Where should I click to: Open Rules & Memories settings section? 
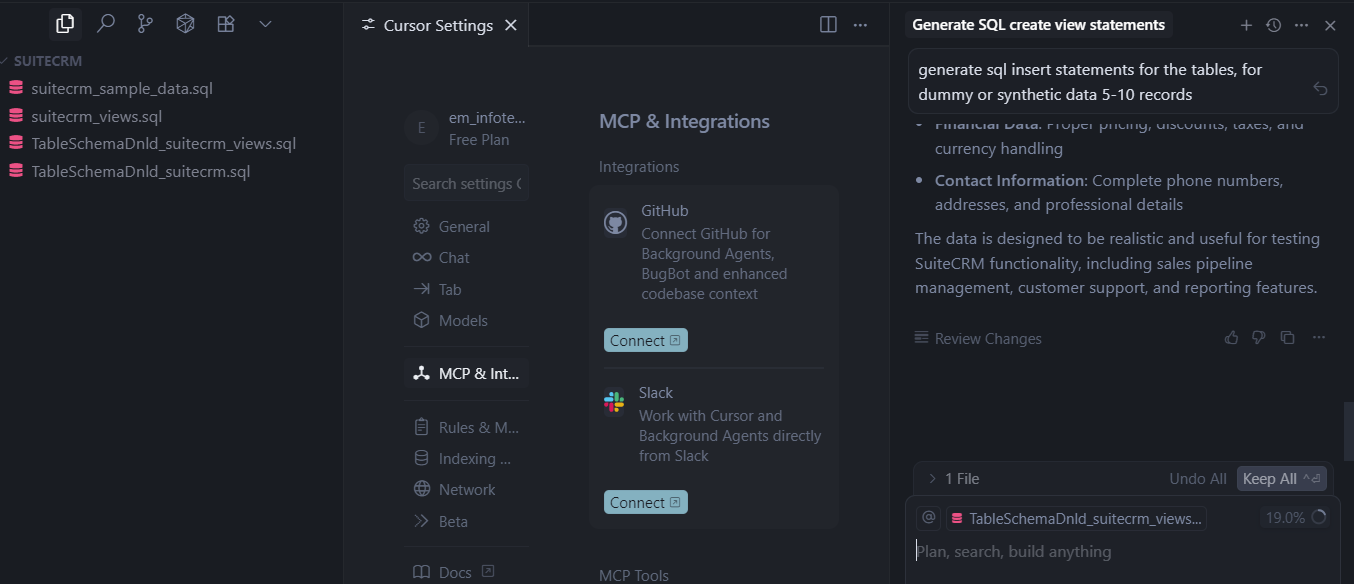tap(467, 427)
